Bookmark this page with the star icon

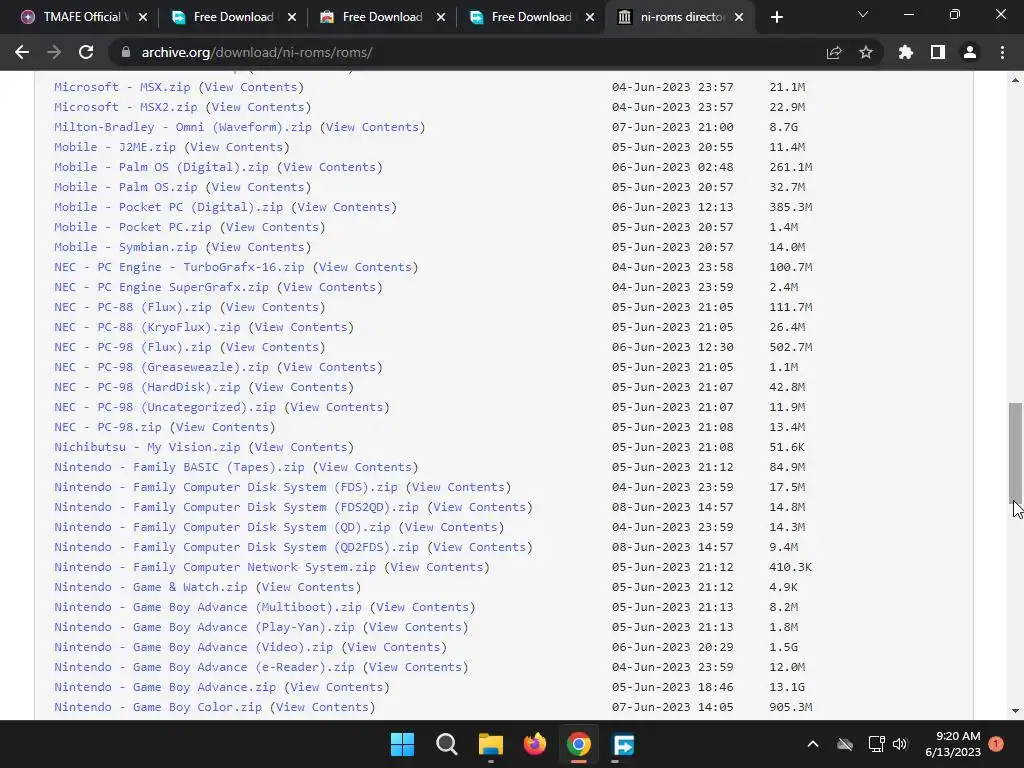tap(866, 52)
